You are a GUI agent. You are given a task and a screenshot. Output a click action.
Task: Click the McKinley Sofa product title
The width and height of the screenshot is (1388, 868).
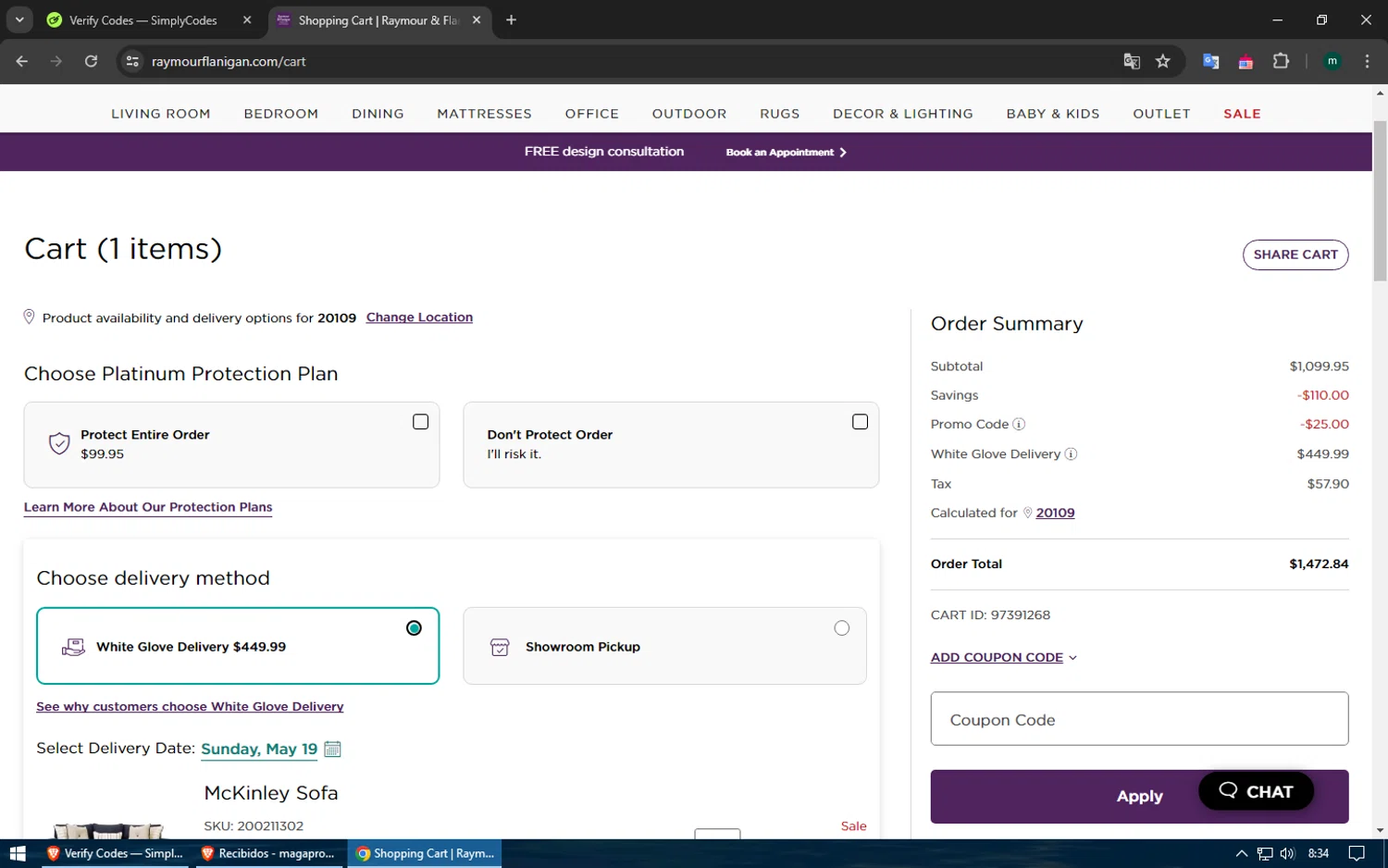pyautogui.click(x=271, y=793)
